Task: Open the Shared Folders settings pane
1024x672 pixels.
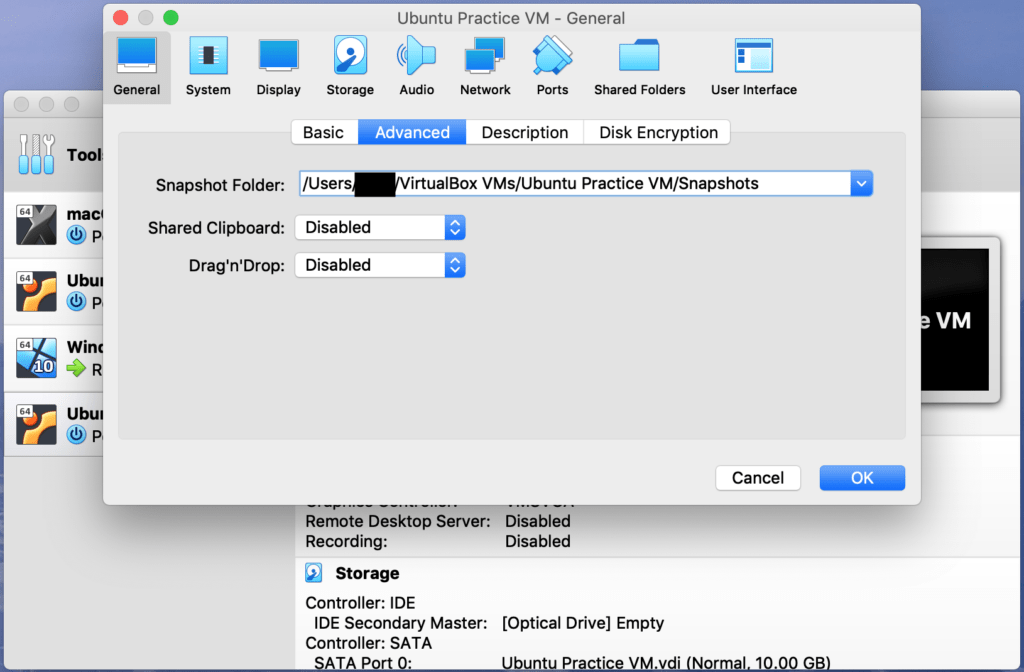Action: 639,68
